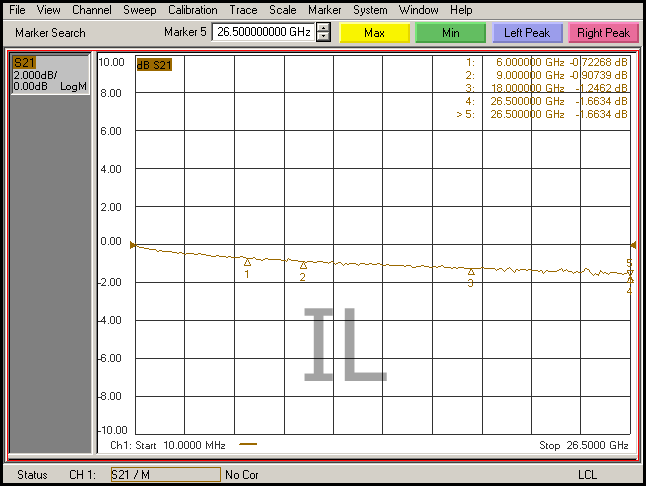
Task: Click the Marker 5 frequency input field
Action: coord(263,32)
